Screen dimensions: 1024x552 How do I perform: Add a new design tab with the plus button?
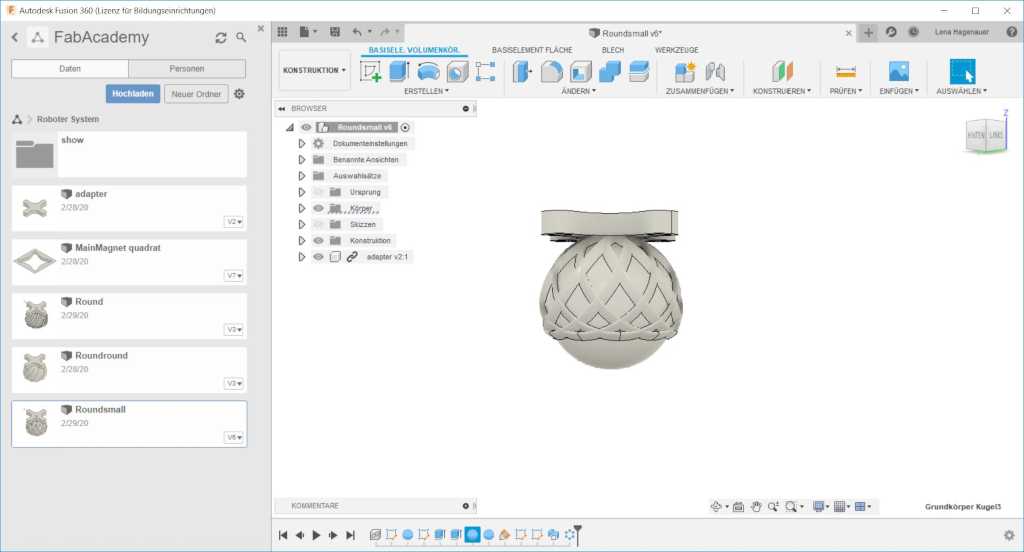click(868, 32)
